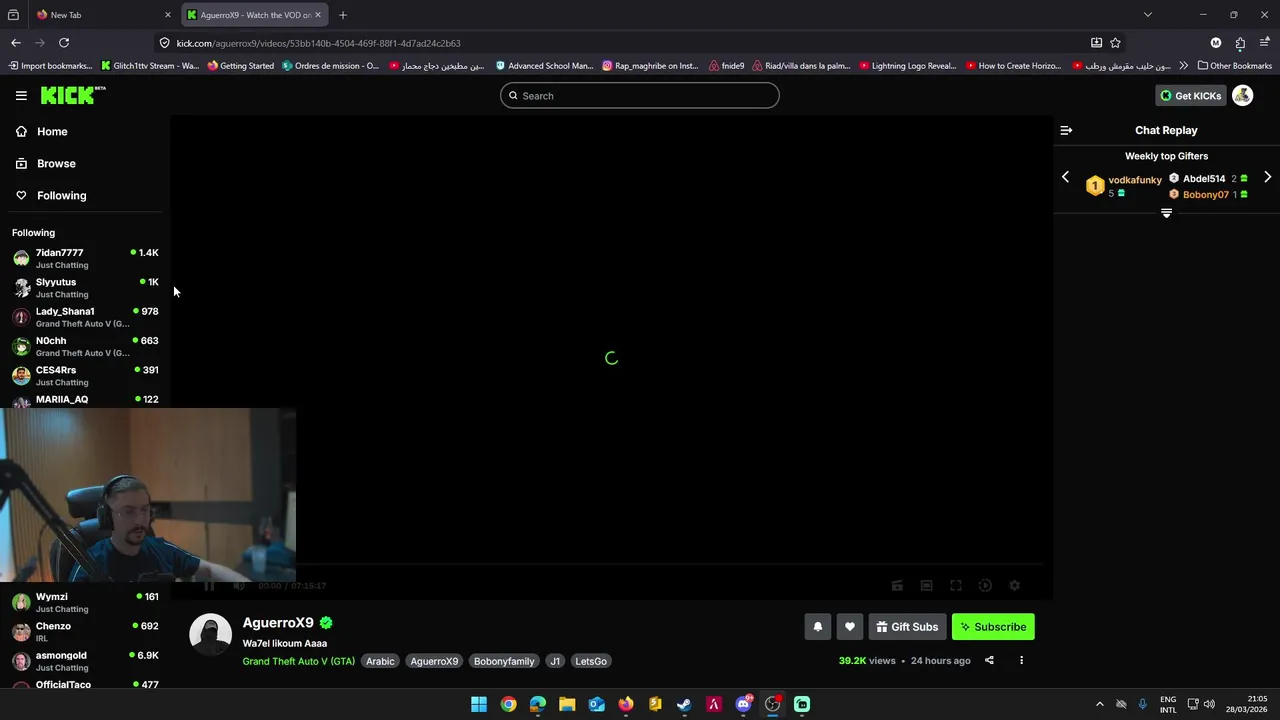Open a new browser tab

[x=343, y=15]
